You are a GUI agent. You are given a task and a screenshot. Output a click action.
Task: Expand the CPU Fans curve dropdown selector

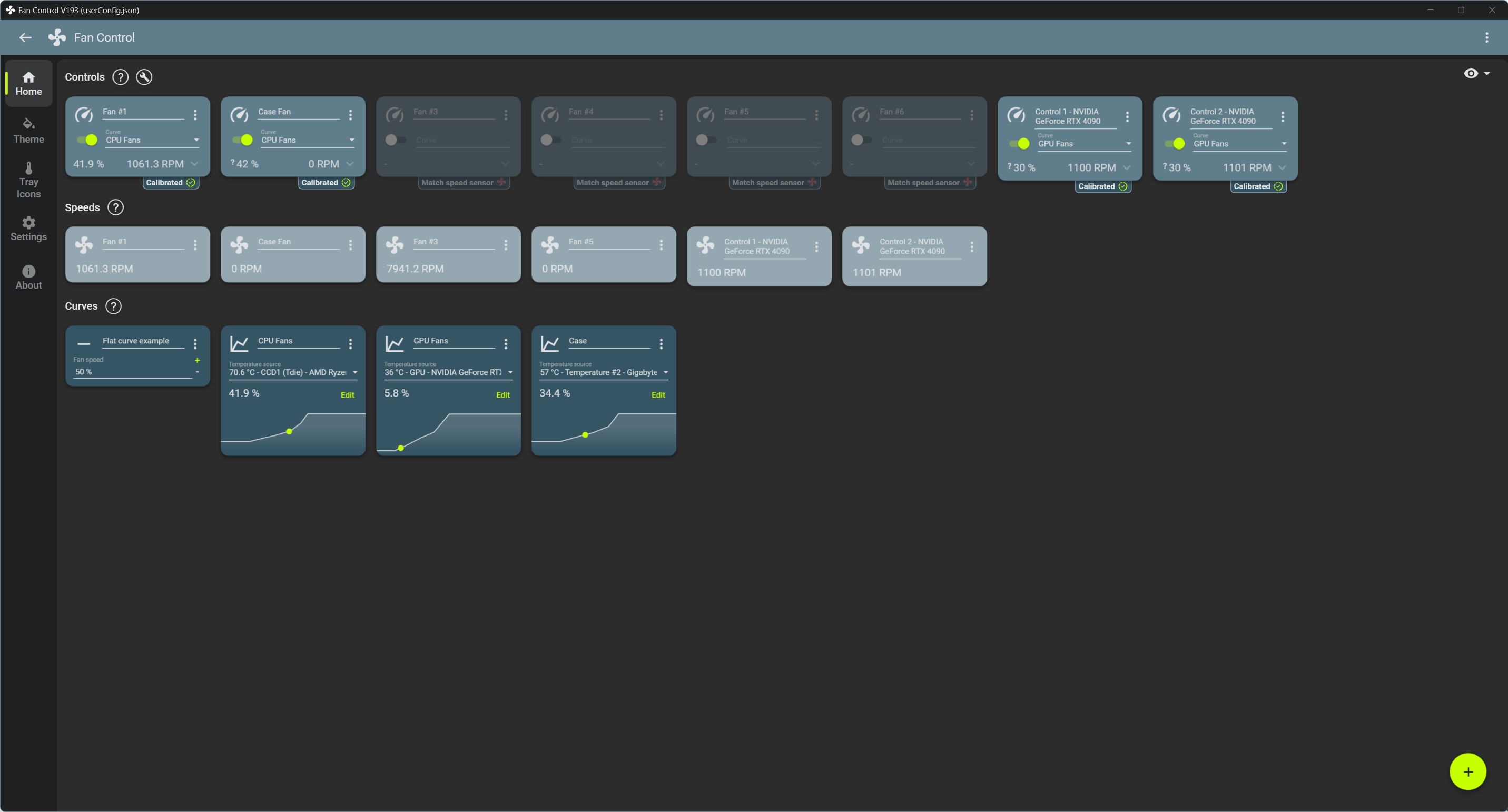(x=356, y=372)
